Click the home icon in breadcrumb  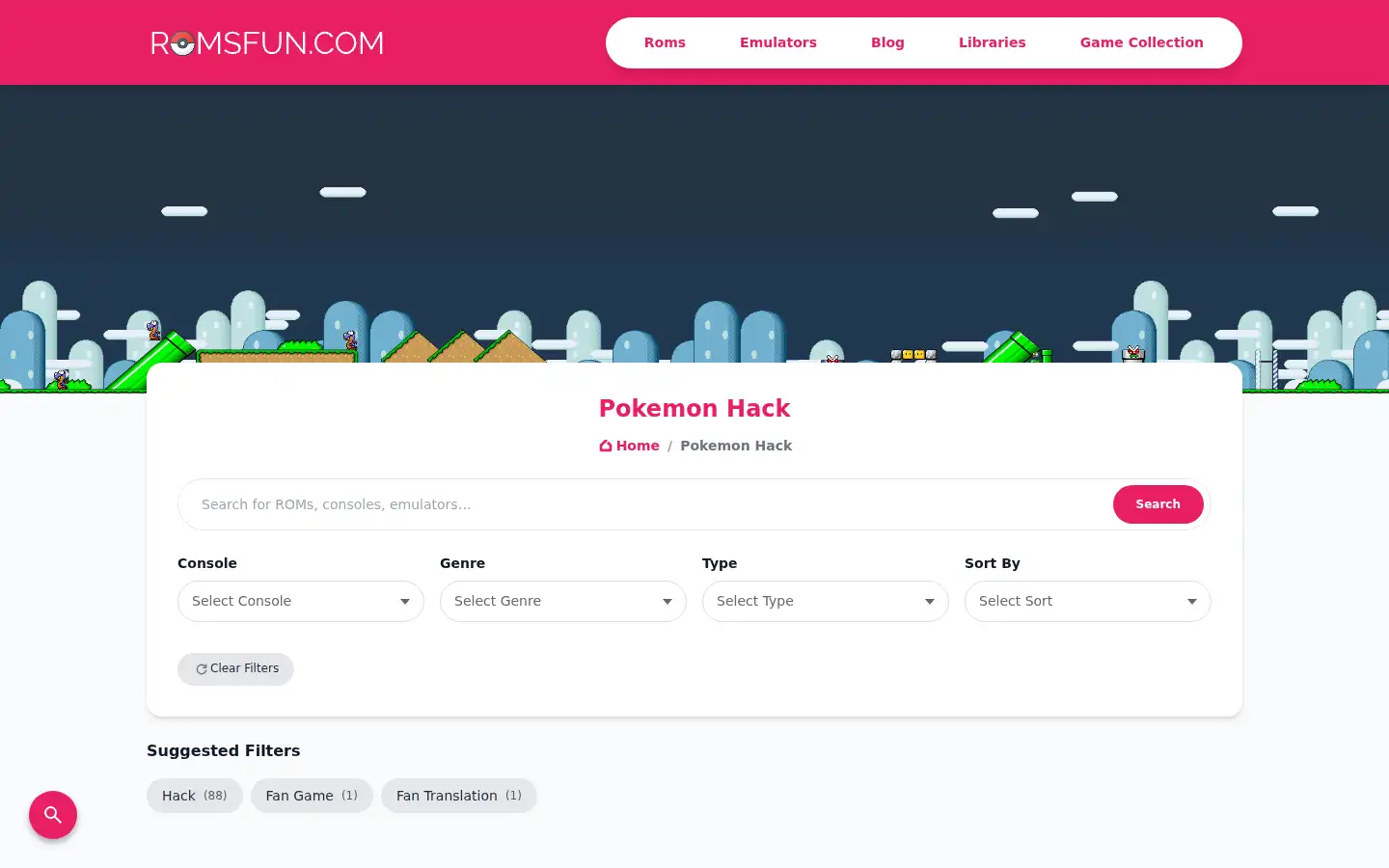click(x=606, y=446)
